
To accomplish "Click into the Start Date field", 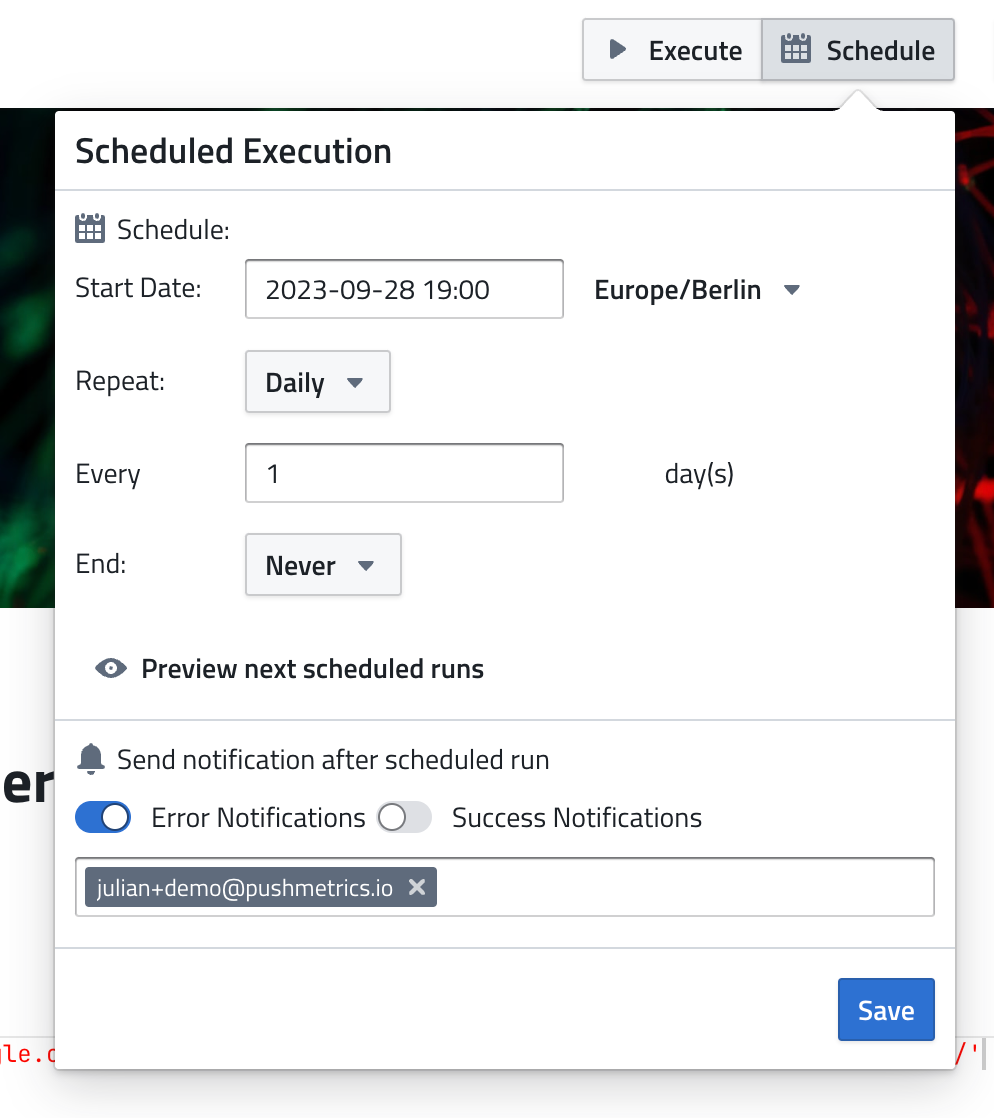I will pyautogui.click(x=404, y=290).
